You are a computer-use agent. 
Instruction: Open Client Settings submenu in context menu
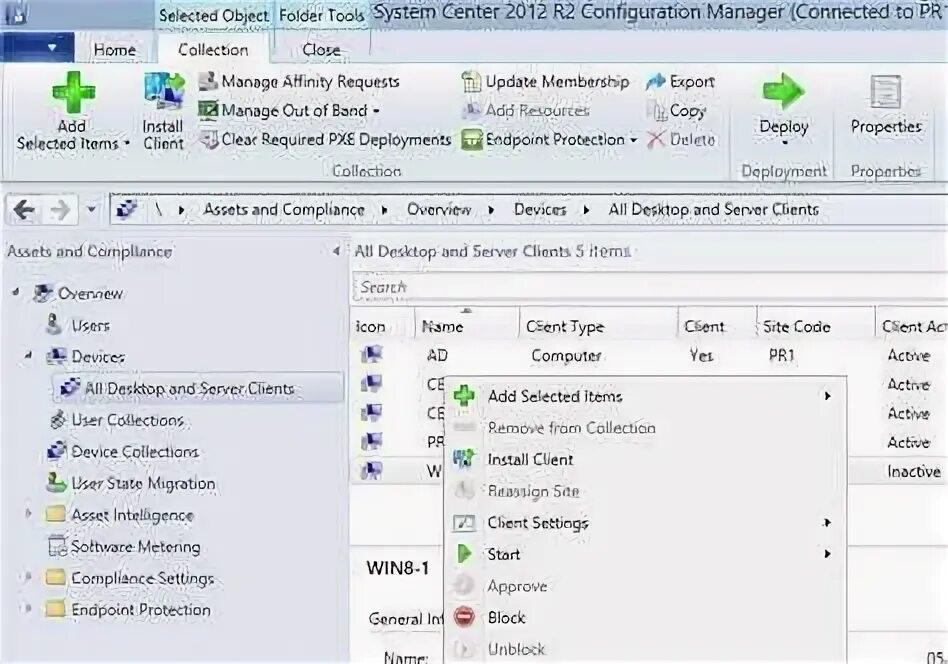[644, 522]
